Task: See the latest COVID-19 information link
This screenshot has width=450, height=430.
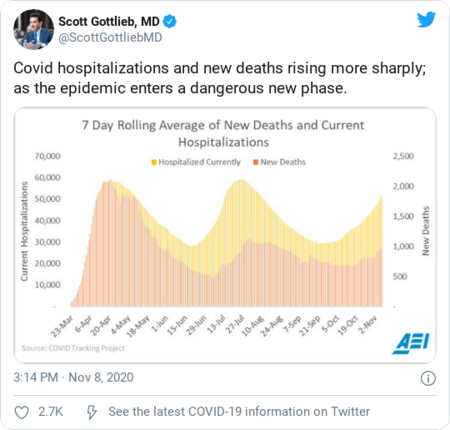Action: (239, 412)
